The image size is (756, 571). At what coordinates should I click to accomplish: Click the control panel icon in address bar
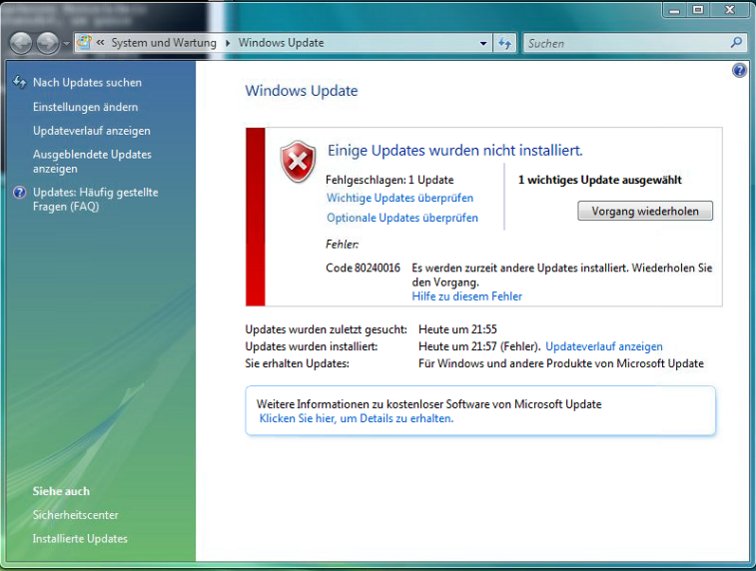(x=84, y=42)
